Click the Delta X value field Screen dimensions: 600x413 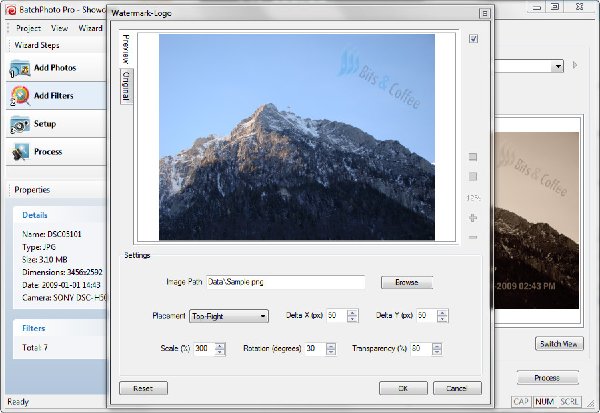337,316
